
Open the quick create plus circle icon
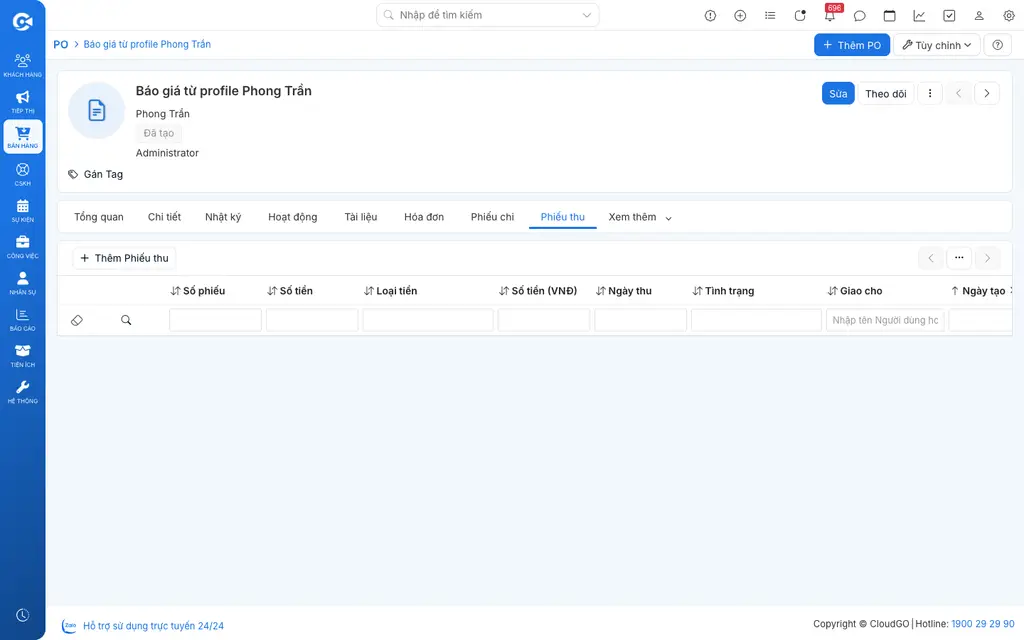click(x=740, y=16)
